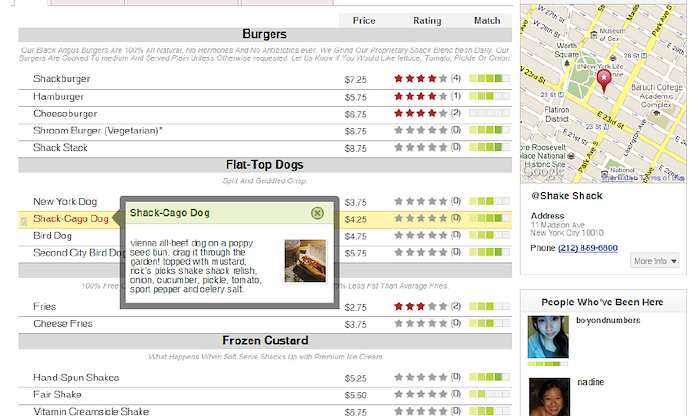This screenshot has width=700, height=416.
Task: Click the Google logo on map
Action: (x=544, y=171)
